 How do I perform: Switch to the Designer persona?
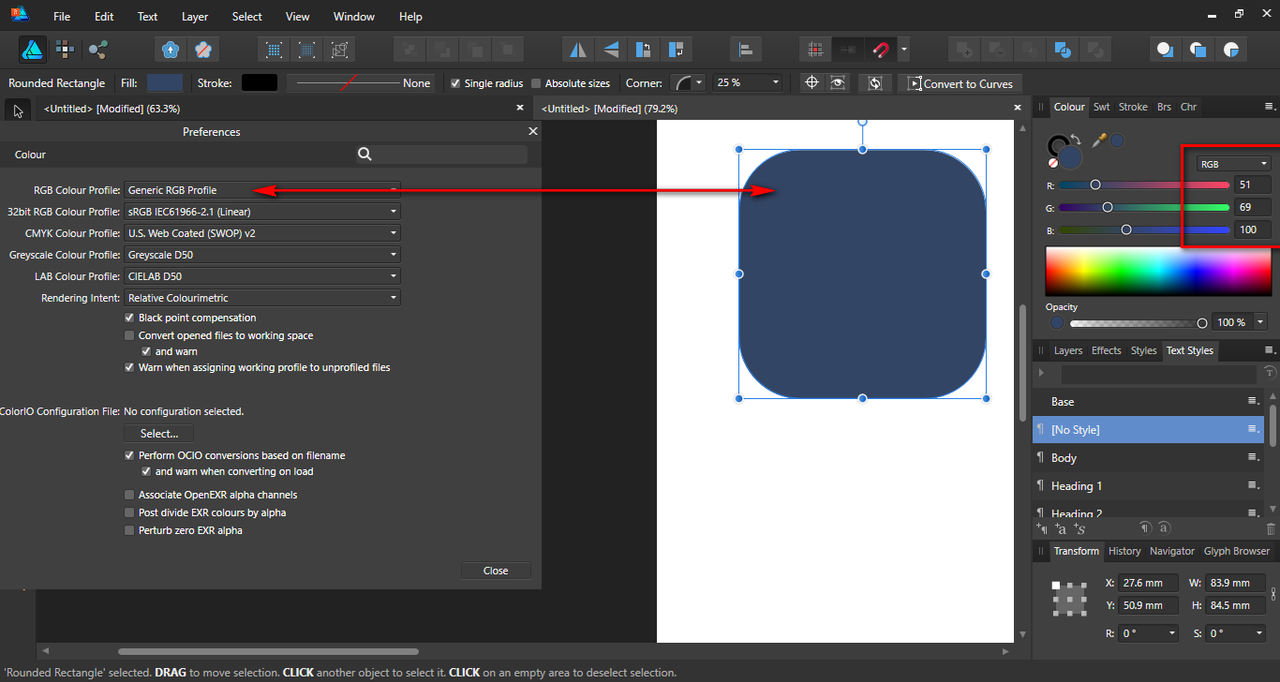32,49
